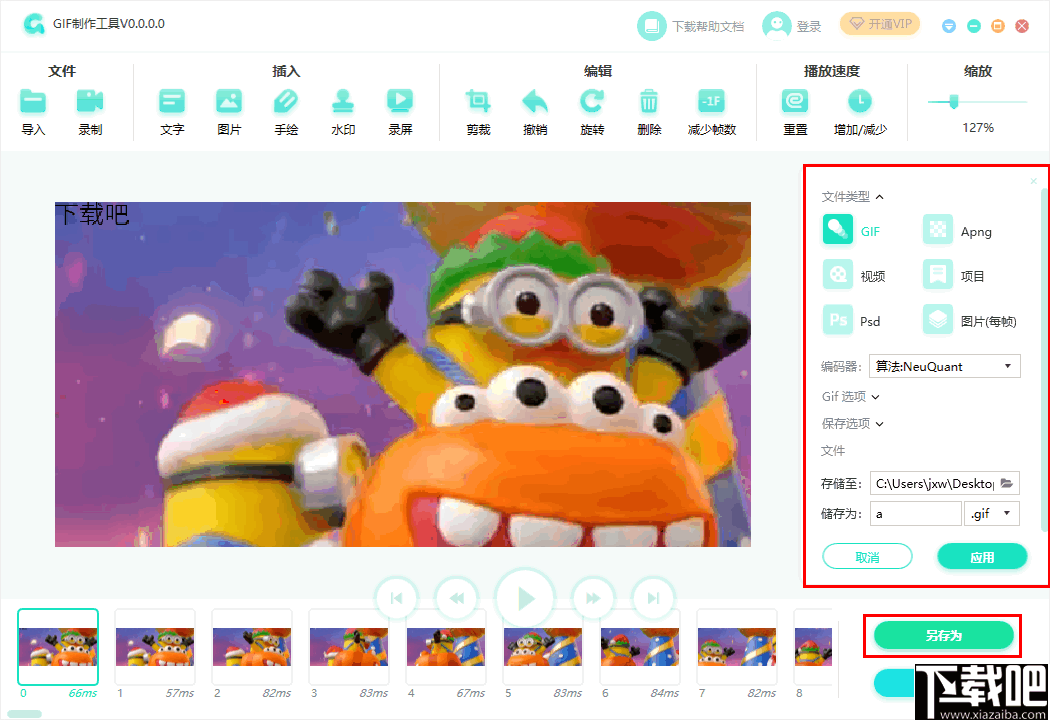Select frame 8 thumbnail
The height and width of the screenshot is (720, 1050).
tap(813, 646)
